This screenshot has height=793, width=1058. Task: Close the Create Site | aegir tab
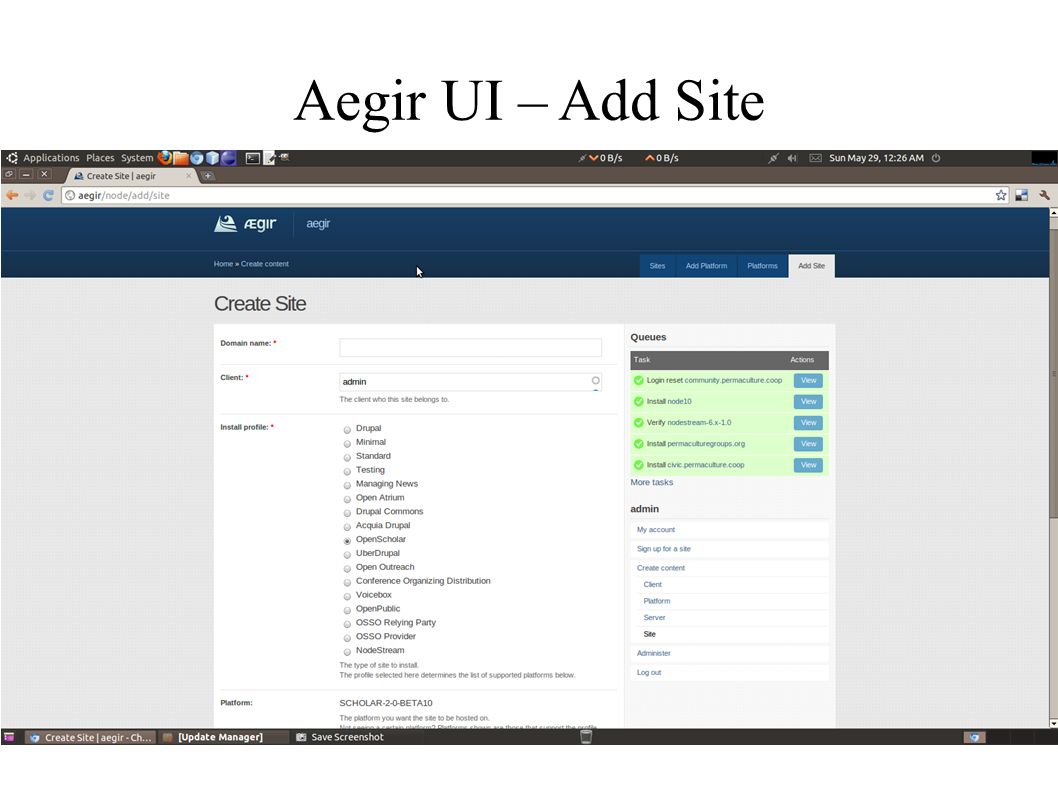click(x=189, y=175)
